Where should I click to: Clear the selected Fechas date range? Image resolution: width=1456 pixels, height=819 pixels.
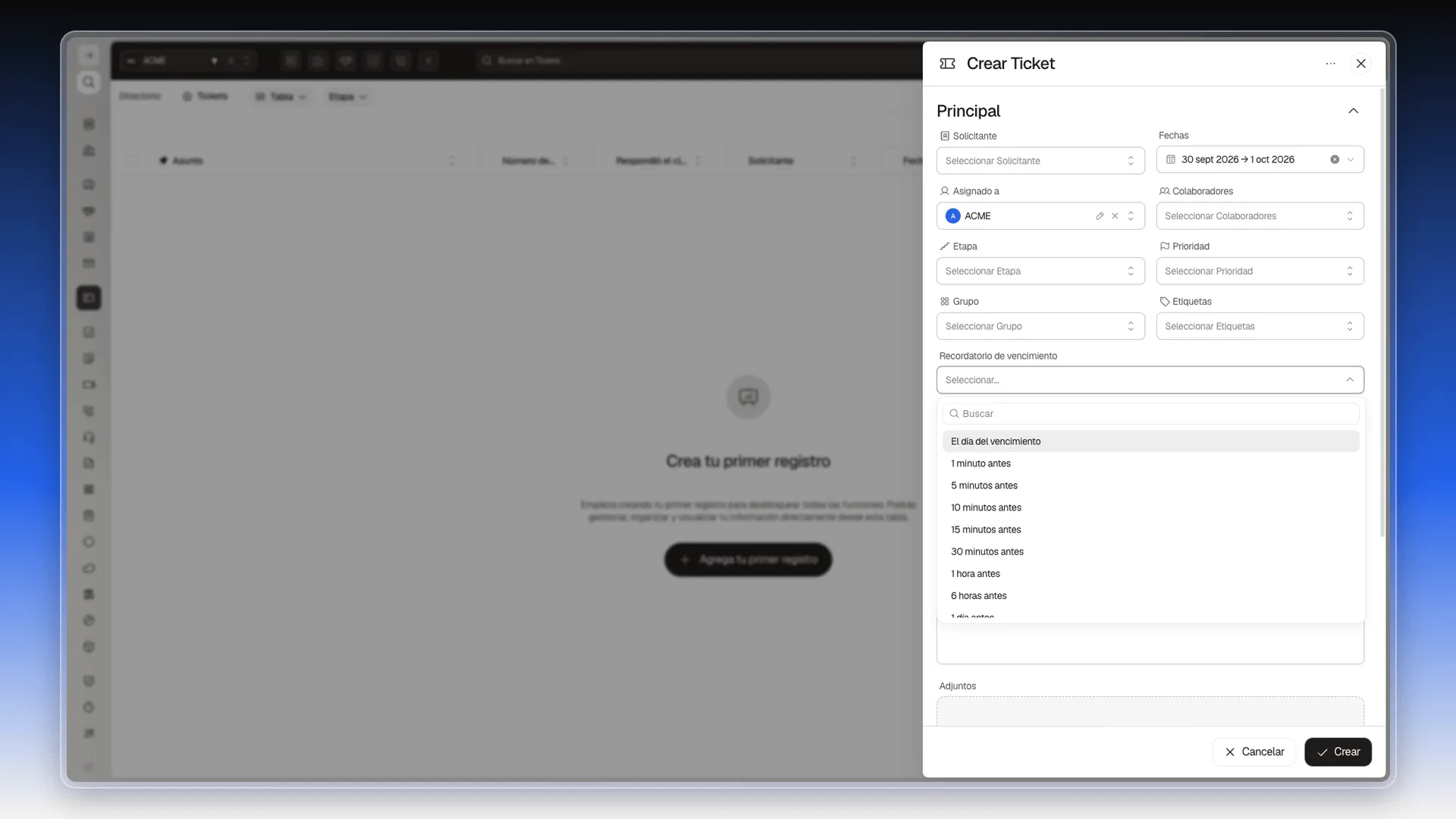(1335, 159)
